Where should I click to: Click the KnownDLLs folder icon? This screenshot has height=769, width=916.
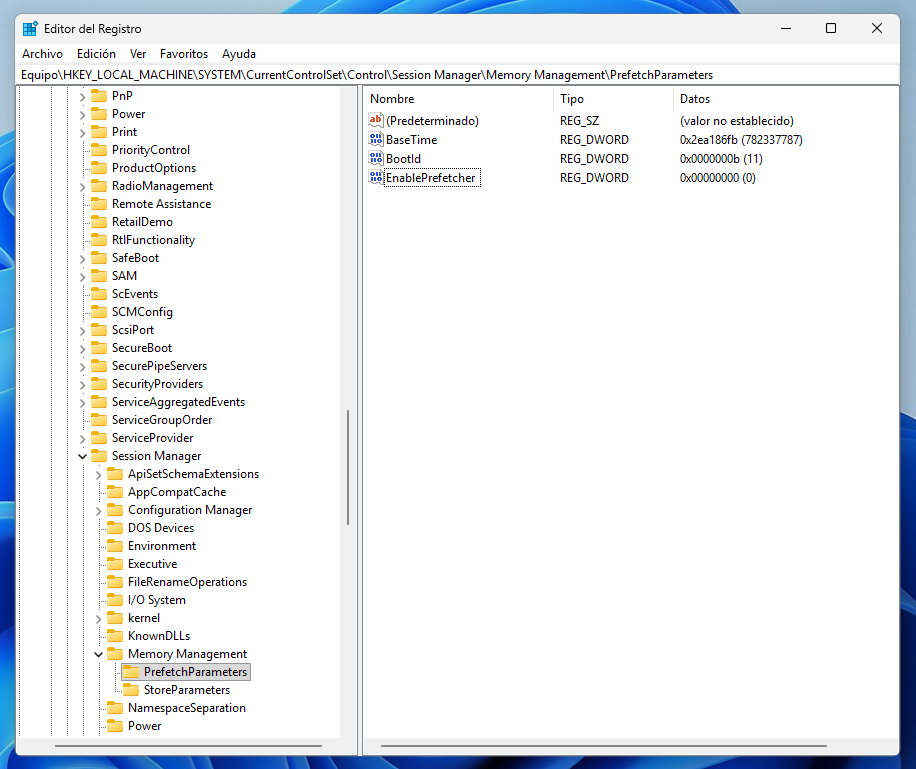coord(115,636)
